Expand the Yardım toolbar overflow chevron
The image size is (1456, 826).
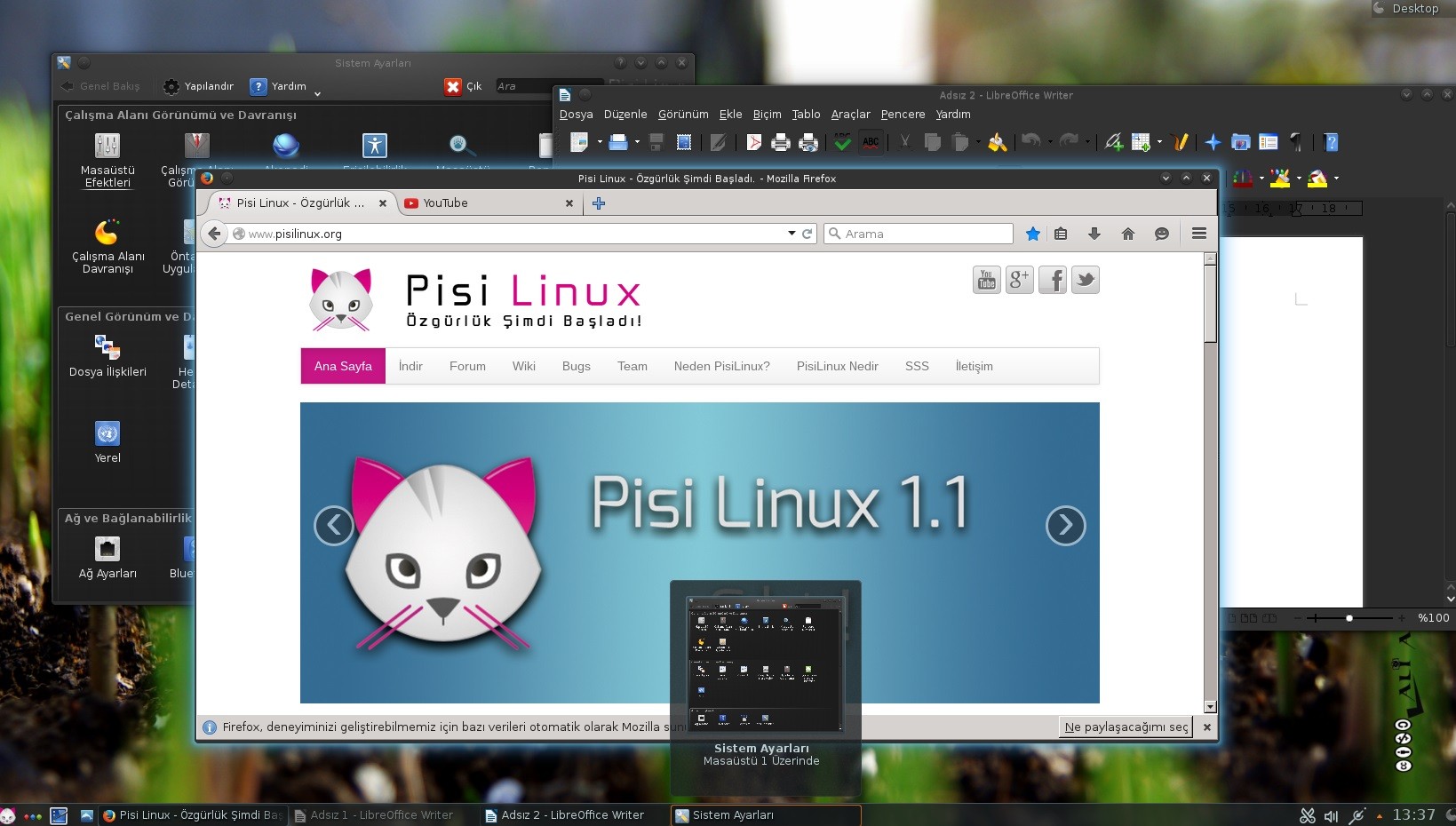[x=317, y=93]
